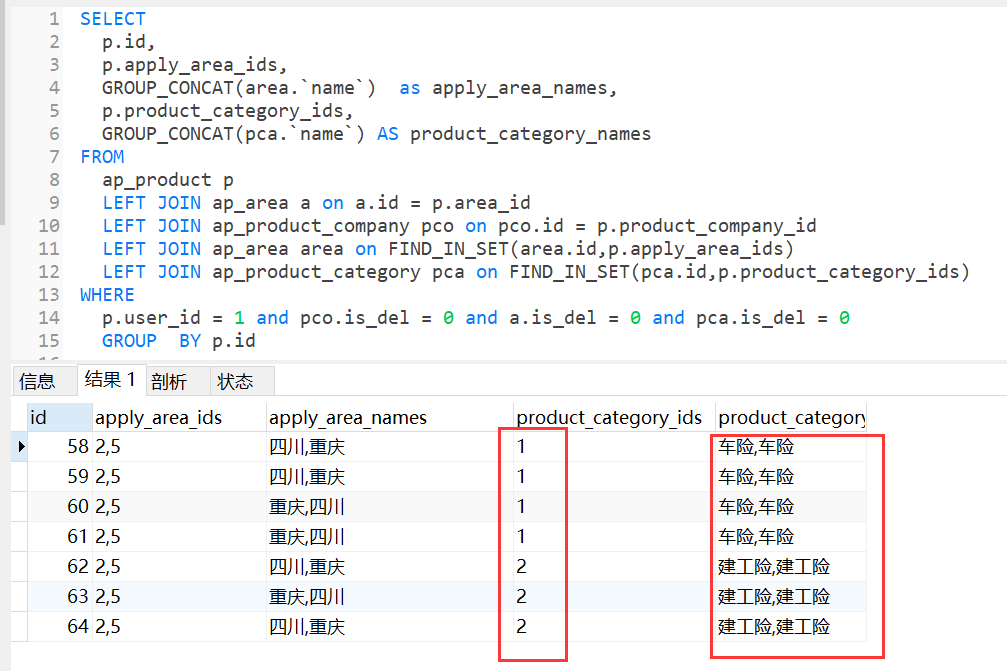Screen dimensions: 1007x671
Task: Click FIND_IN_SET on line 12
Action: coord(570,272)
